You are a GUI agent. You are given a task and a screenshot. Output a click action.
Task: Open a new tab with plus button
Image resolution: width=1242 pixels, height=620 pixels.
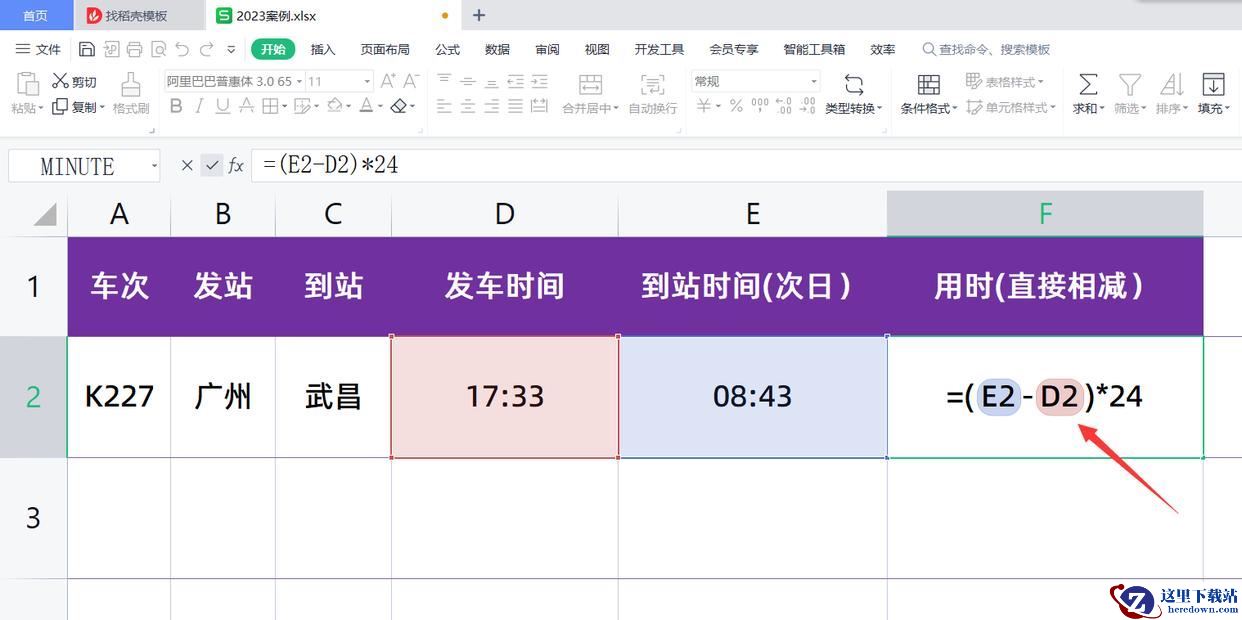[x=479, y=15]
